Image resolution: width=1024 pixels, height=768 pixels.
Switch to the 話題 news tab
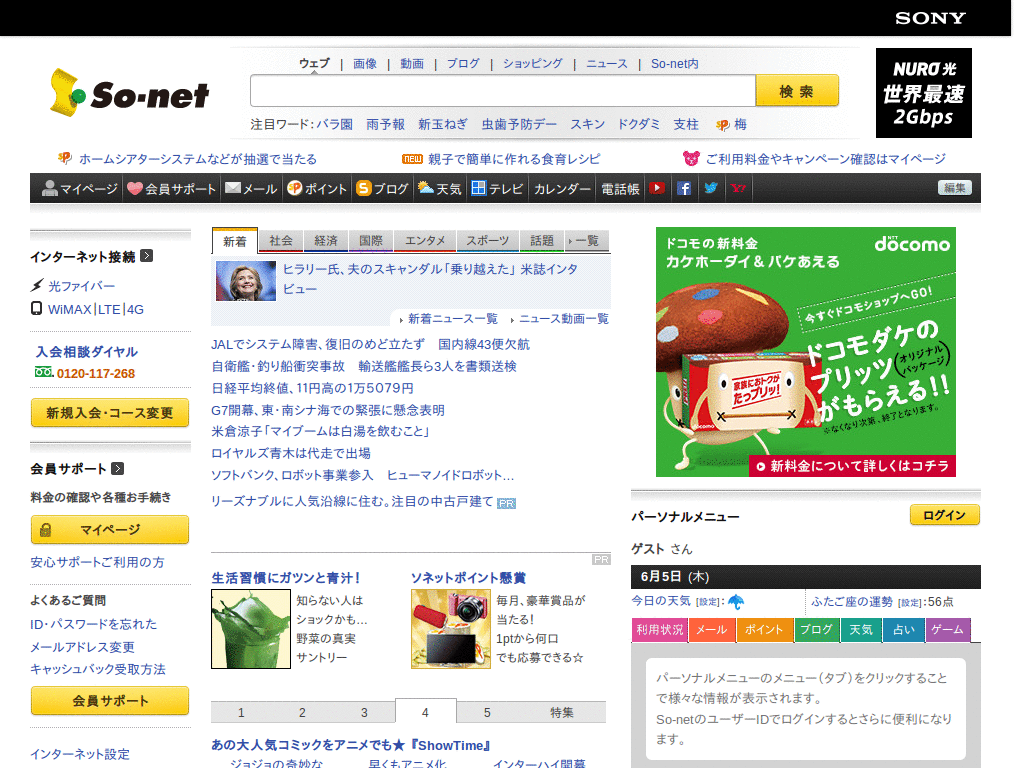click(541, 240)
